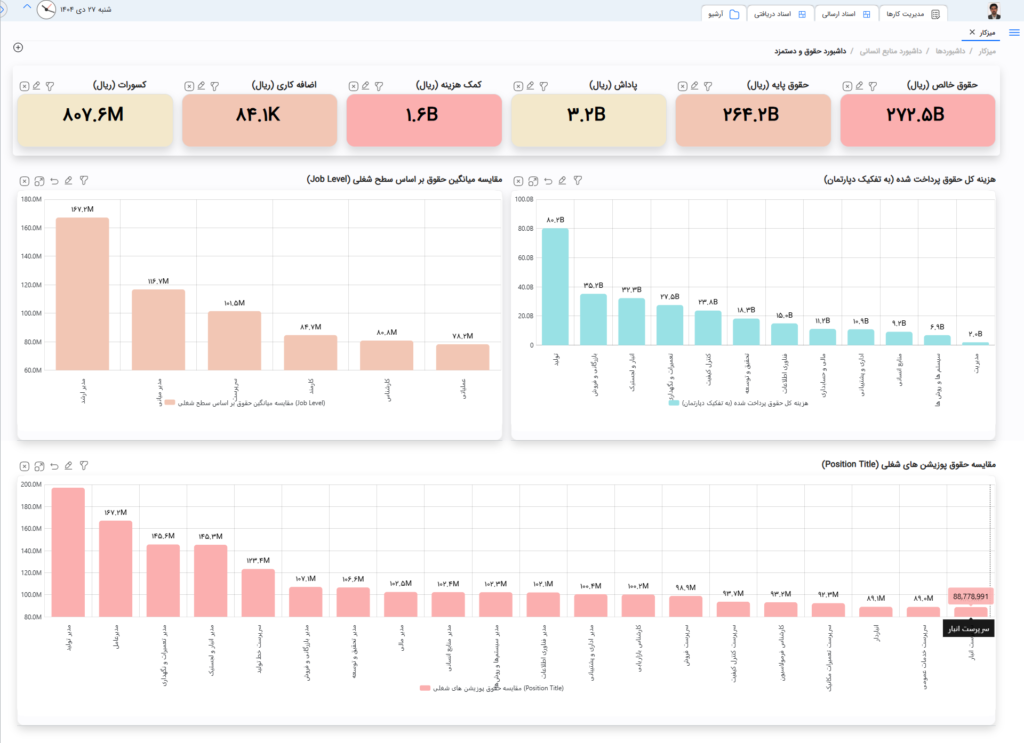Add new widget with plus icon
1024x743 pixels.
18,47
